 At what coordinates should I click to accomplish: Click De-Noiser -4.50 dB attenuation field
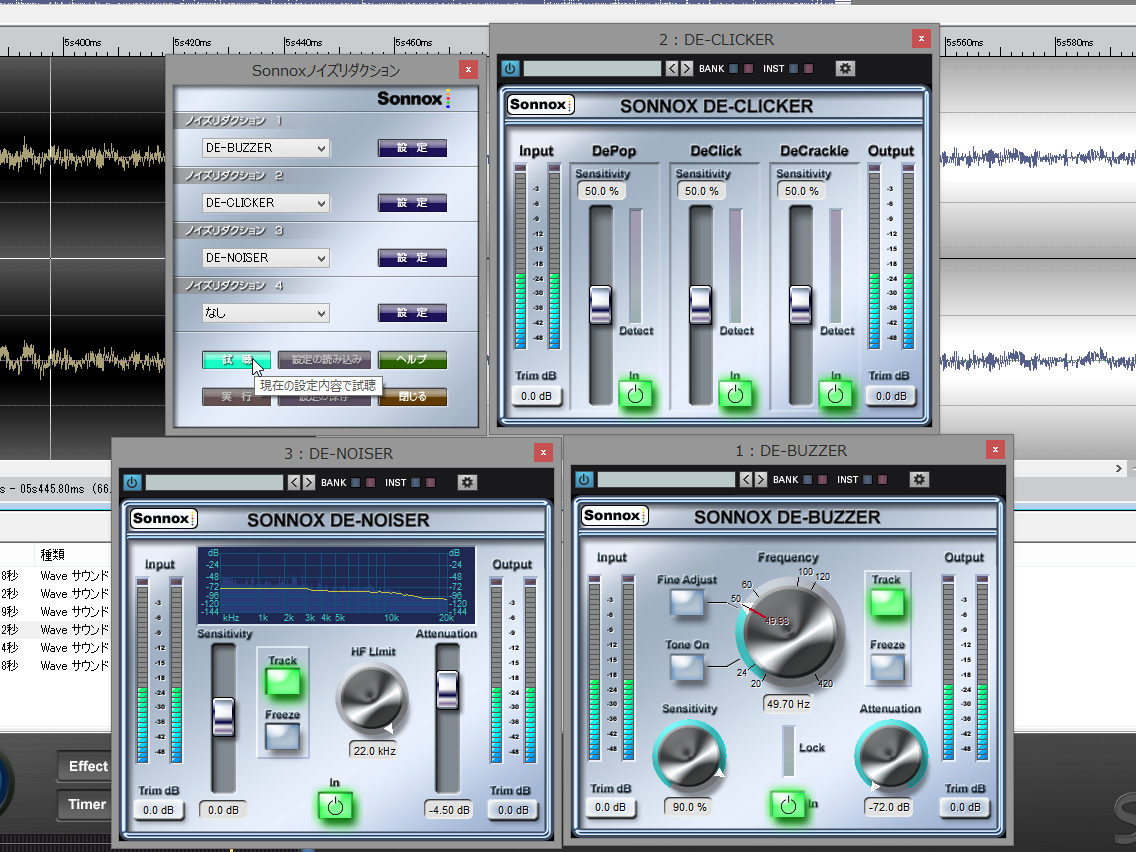(x=448, y=810)
